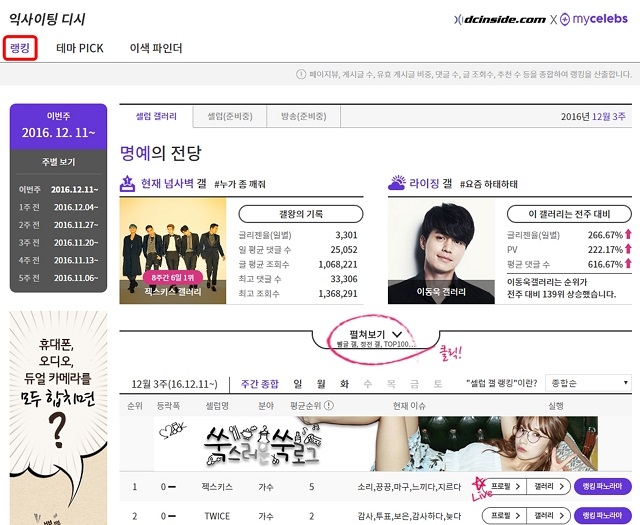This screenshot has height=525, width=640.
Task: Click the info icon next to 평균순위
Action: (x=329, y=405)
